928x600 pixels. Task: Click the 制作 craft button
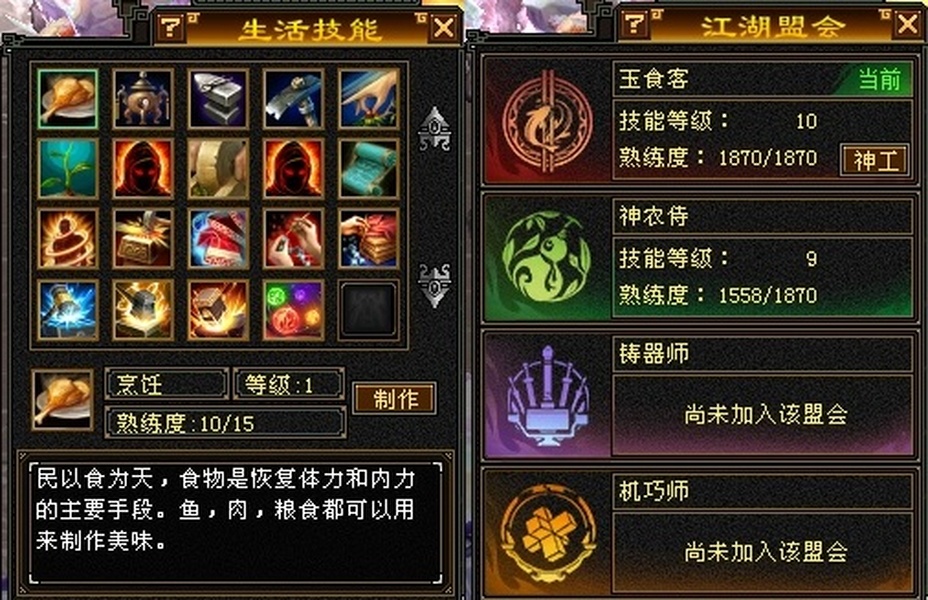pyautogui.click(x=395, y=399)
